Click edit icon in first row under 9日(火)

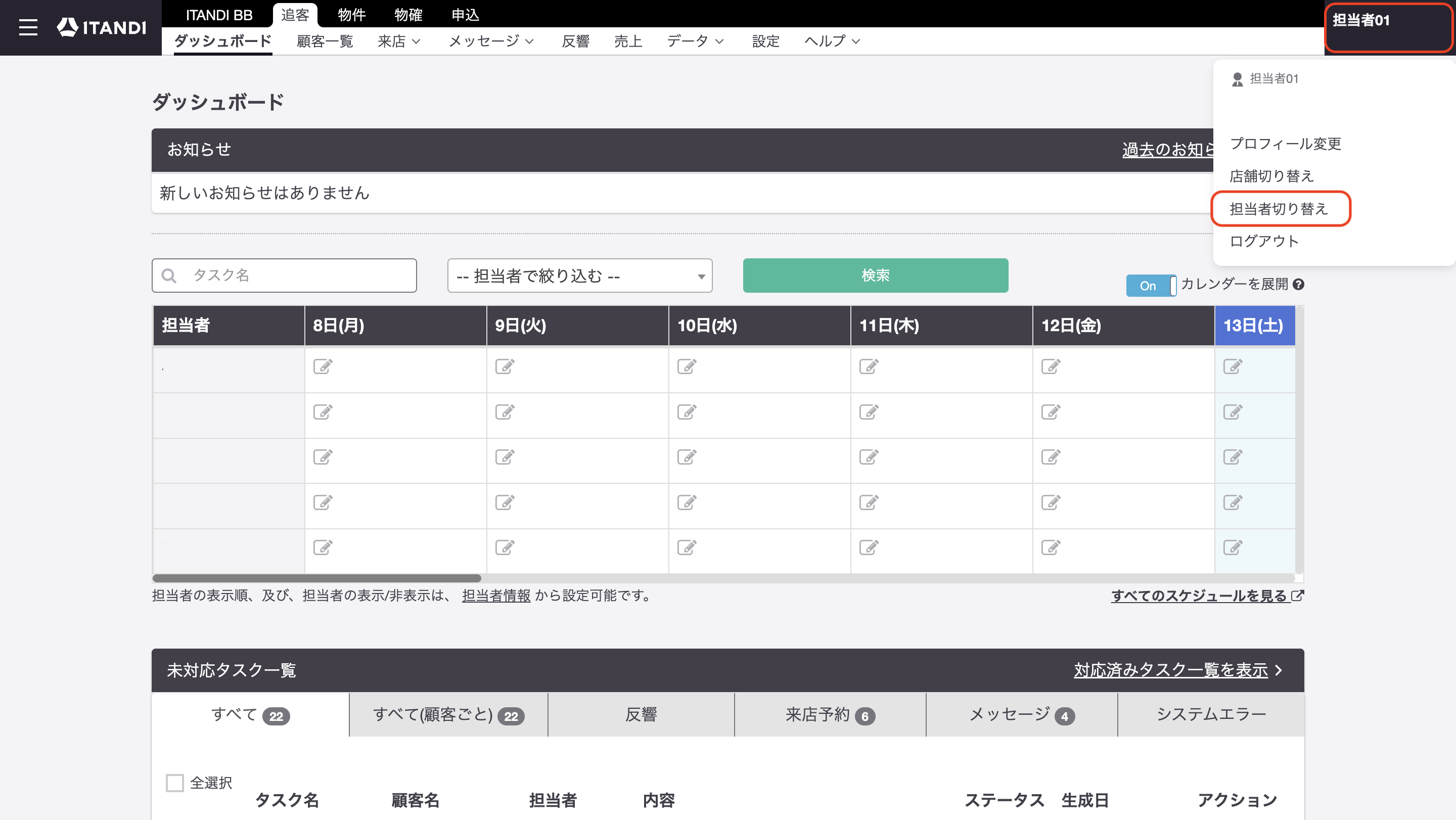(x=505, y=366)
